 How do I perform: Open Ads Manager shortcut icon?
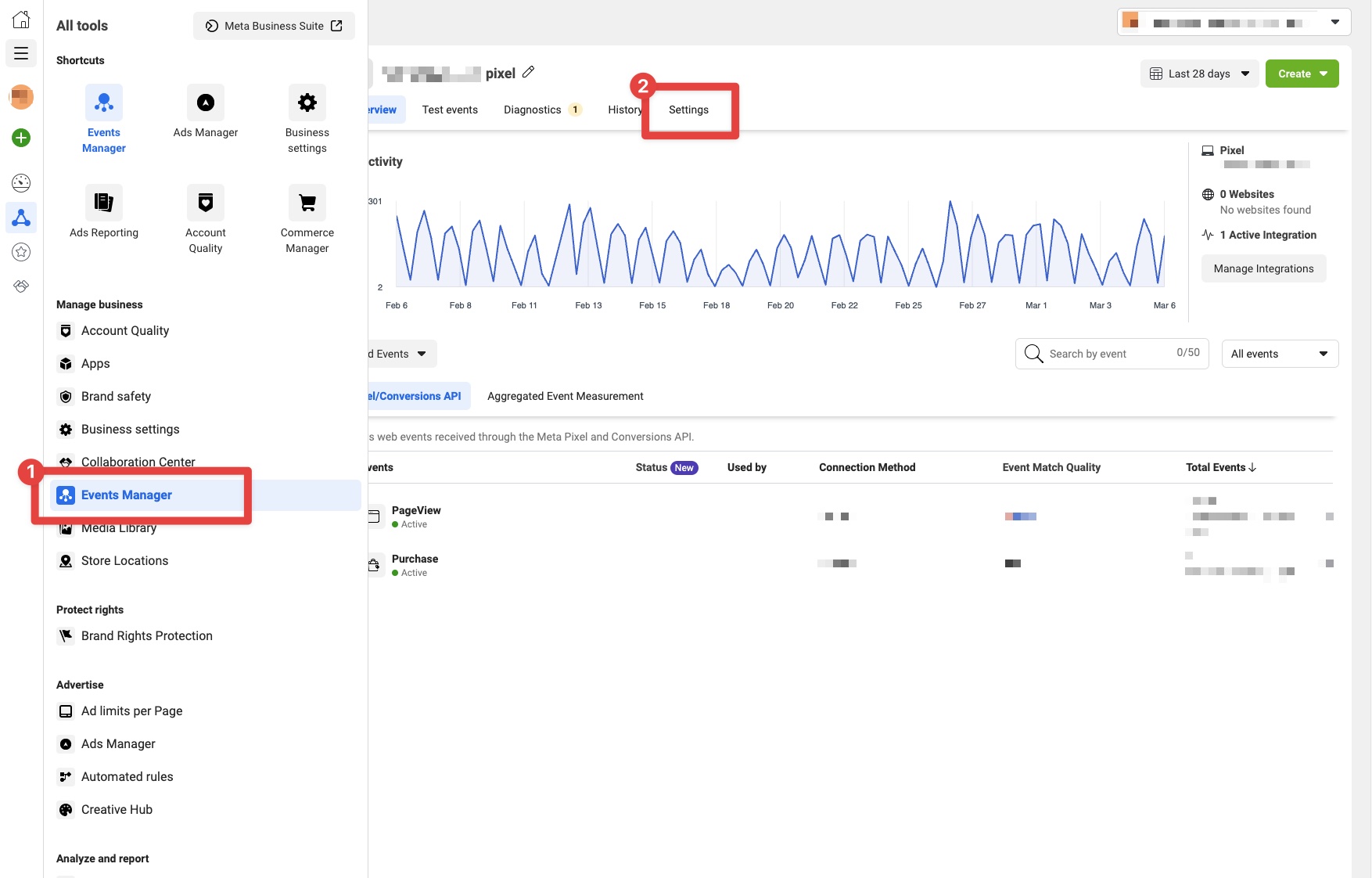click(x=205, y=103)
